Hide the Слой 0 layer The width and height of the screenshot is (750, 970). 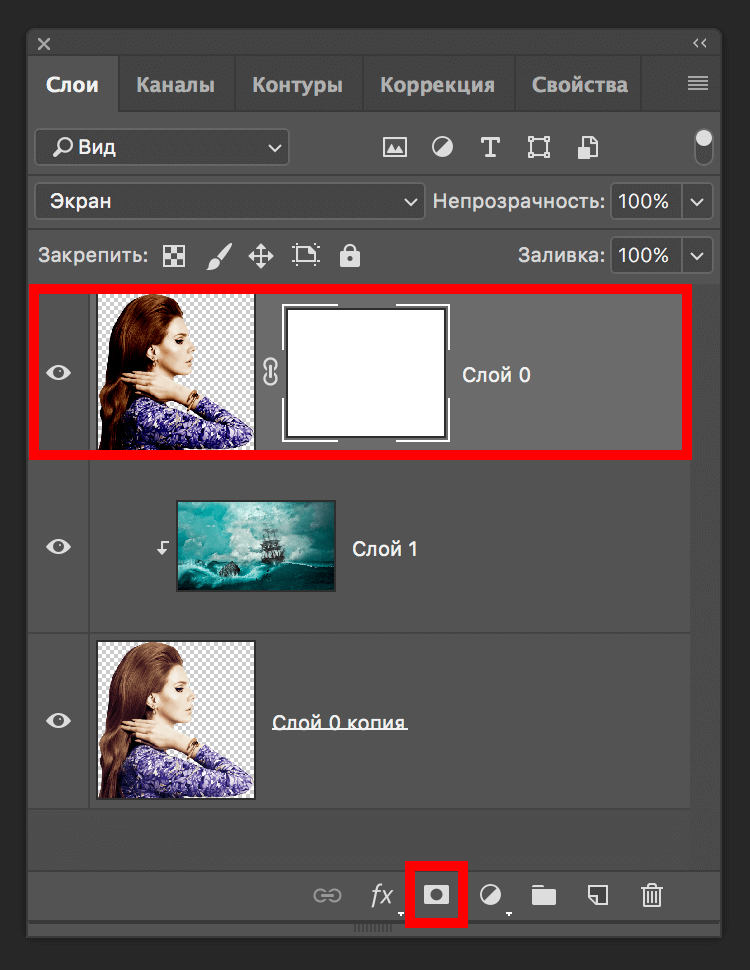[59, 373]
